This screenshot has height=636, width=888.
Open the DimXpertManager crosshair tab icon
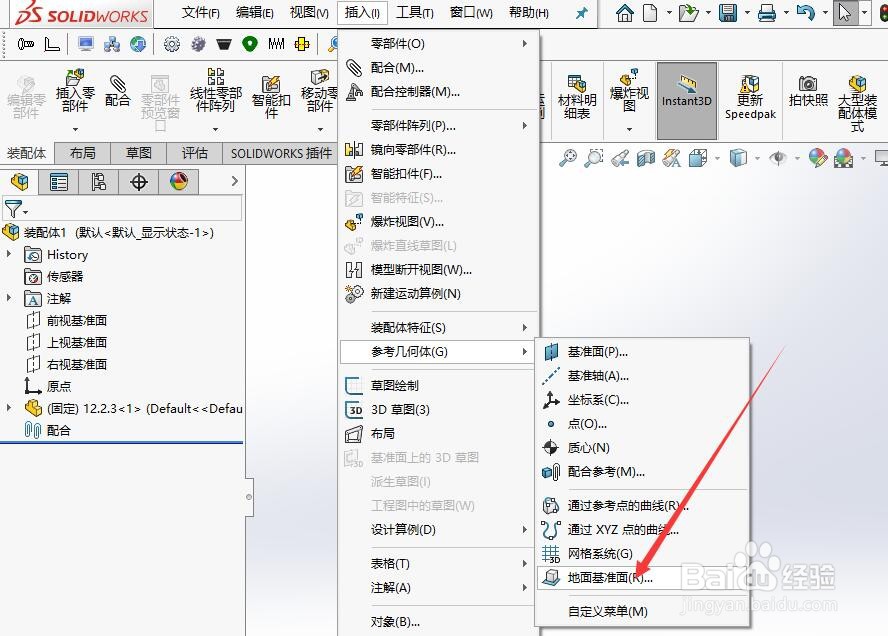(138, 182)
